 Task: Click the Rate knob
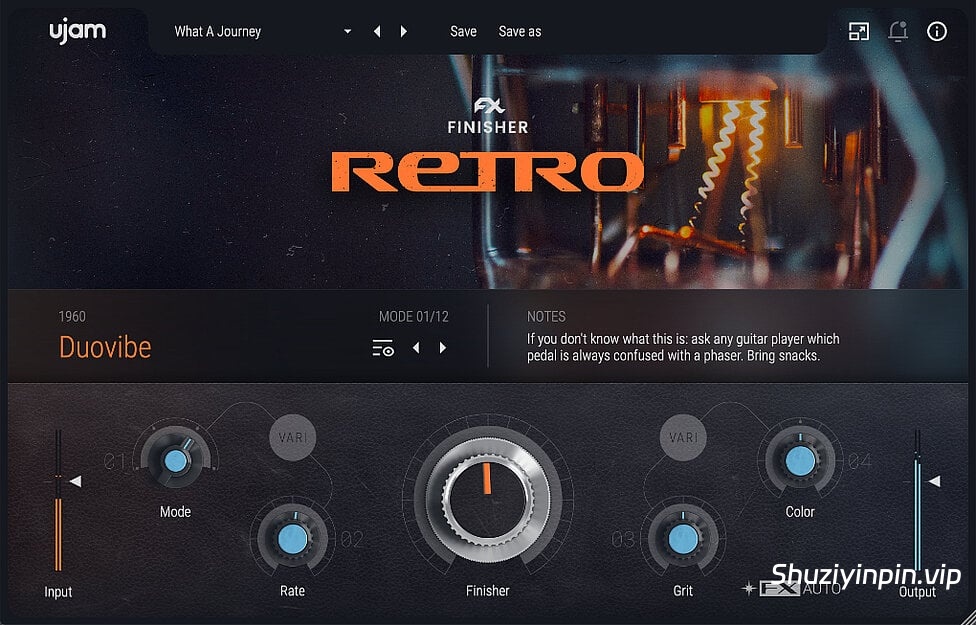tap(293, 539)
